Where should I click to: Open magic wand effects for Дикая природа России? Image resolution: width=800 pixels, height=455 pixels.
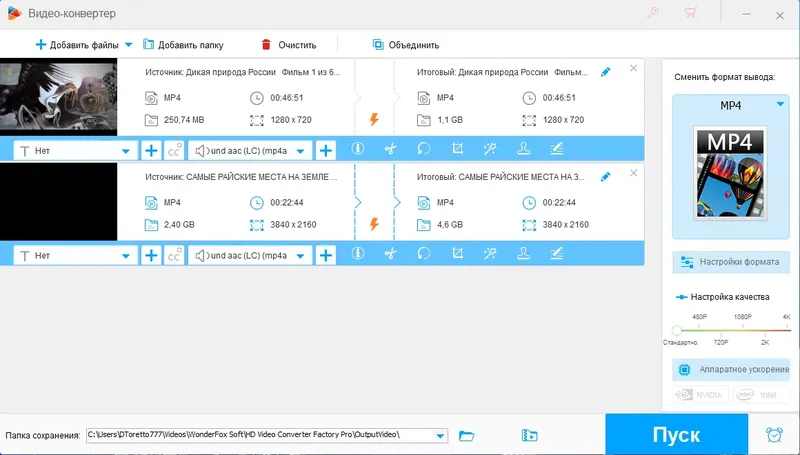click(x=490, y=148)
